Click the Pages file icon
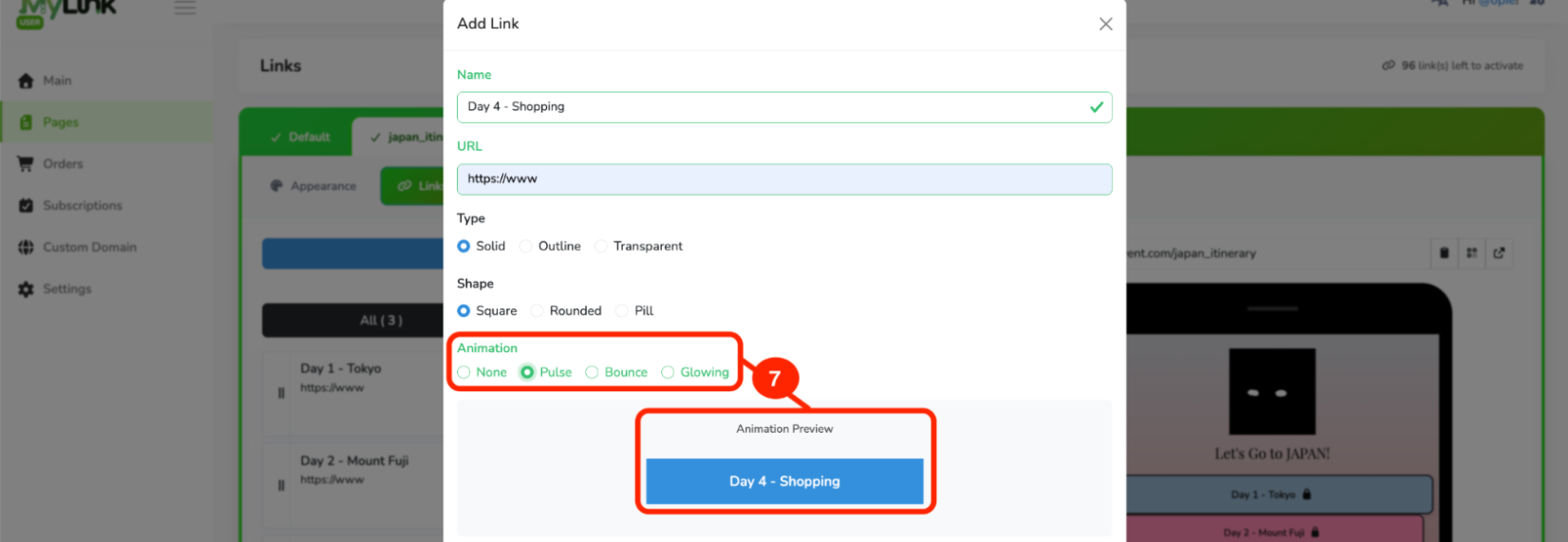1568x542 pixels. pos(26,122)
